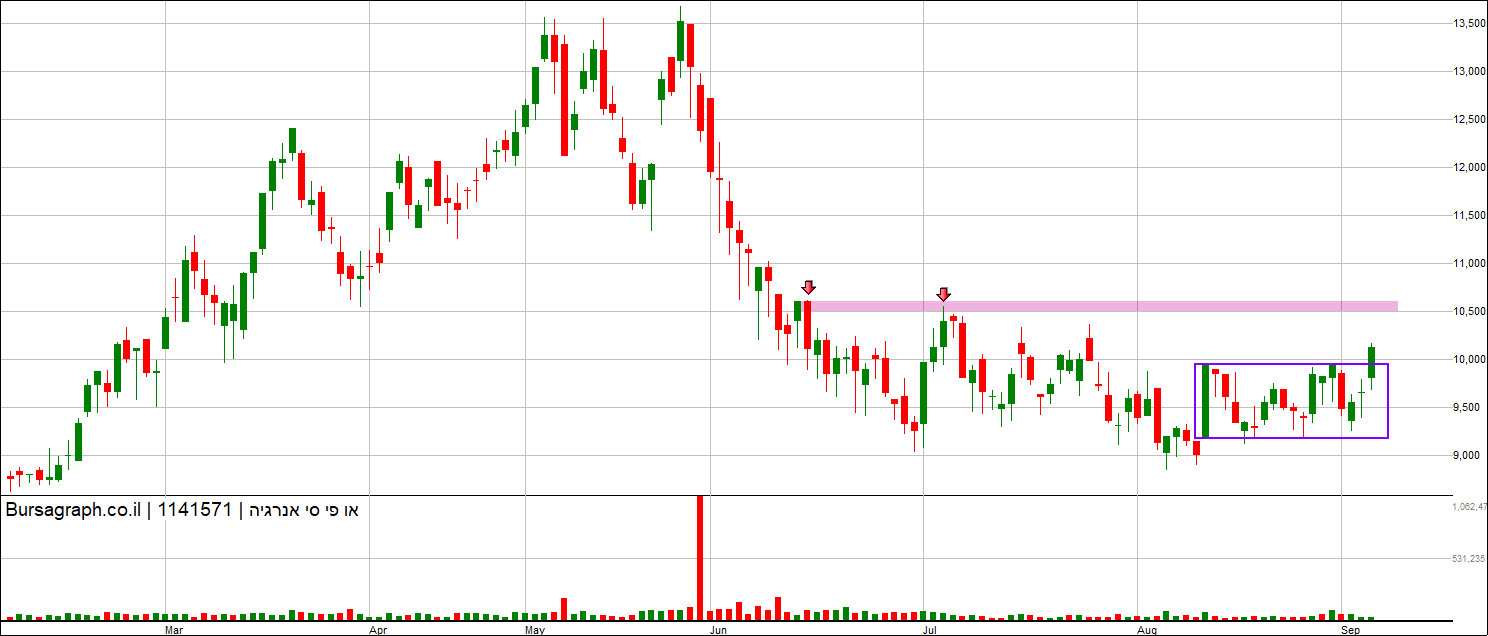1488x636 pixels.
Task: Click the 11,500 price axis label
Action: click(x=1469, y=215)
